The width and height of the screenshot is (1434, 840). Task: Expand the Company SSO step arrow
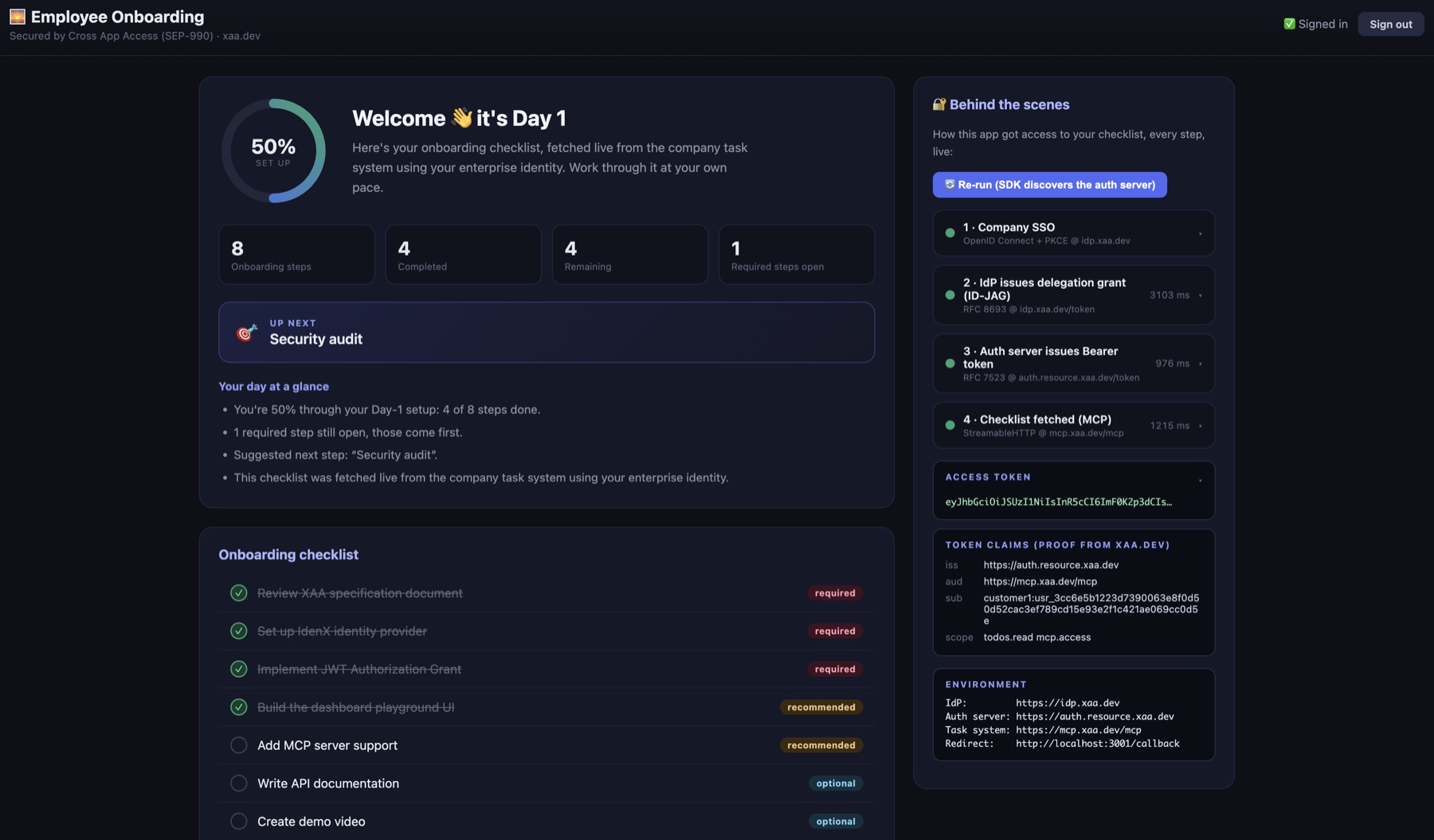1200,234
